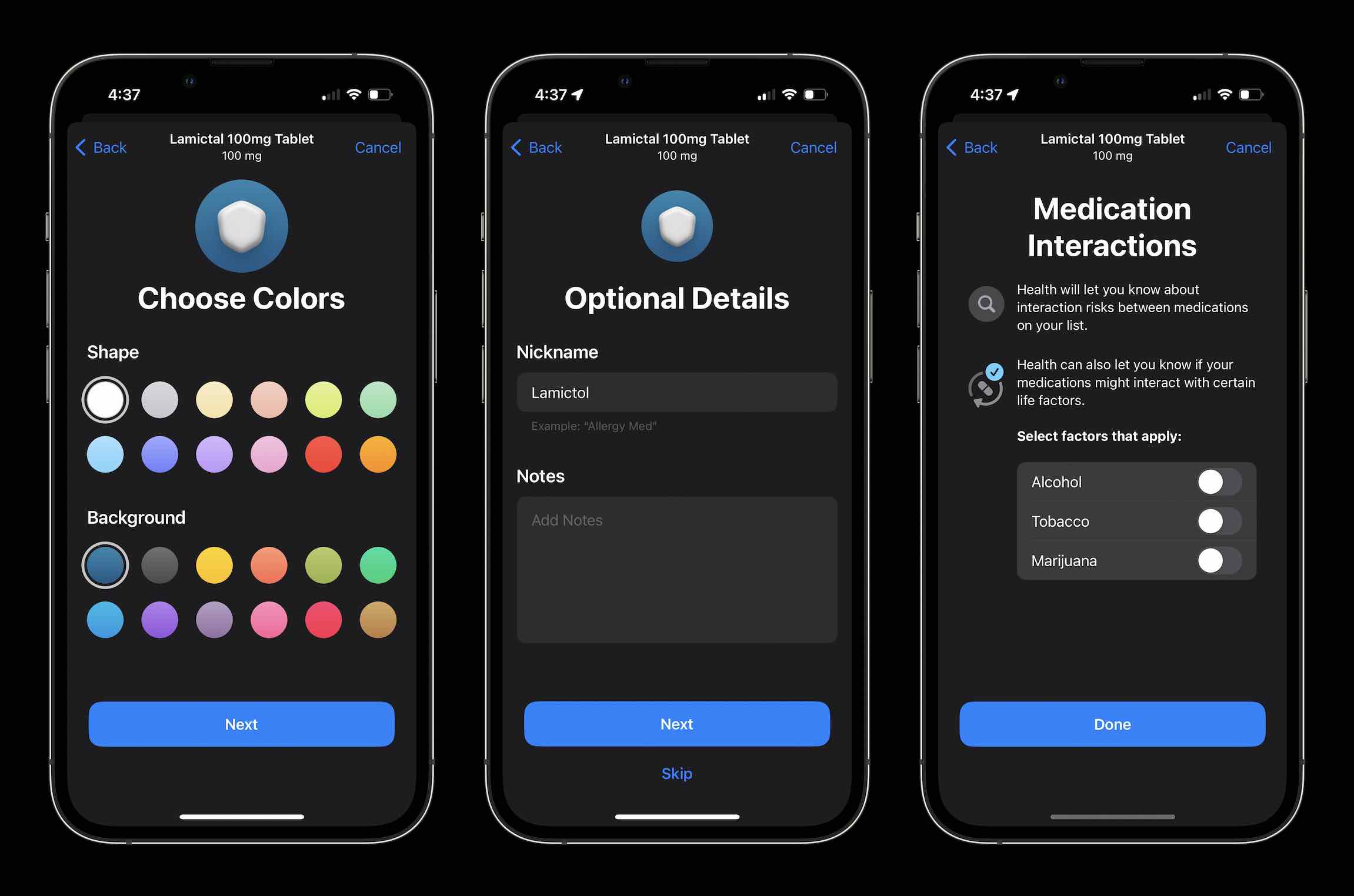The image size is (1354, 896).
Task: Click the medication pill icon on first screen
Action: coord(243,222)
